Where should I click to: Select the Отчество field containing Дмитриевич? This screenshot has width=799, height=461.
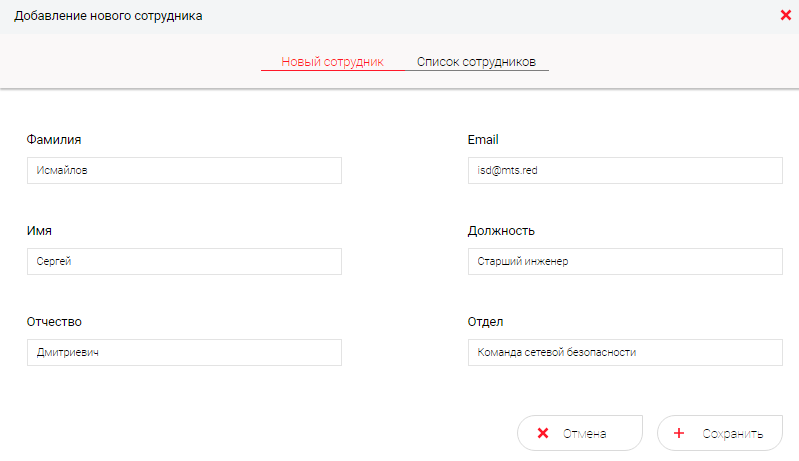pos(184,353)
